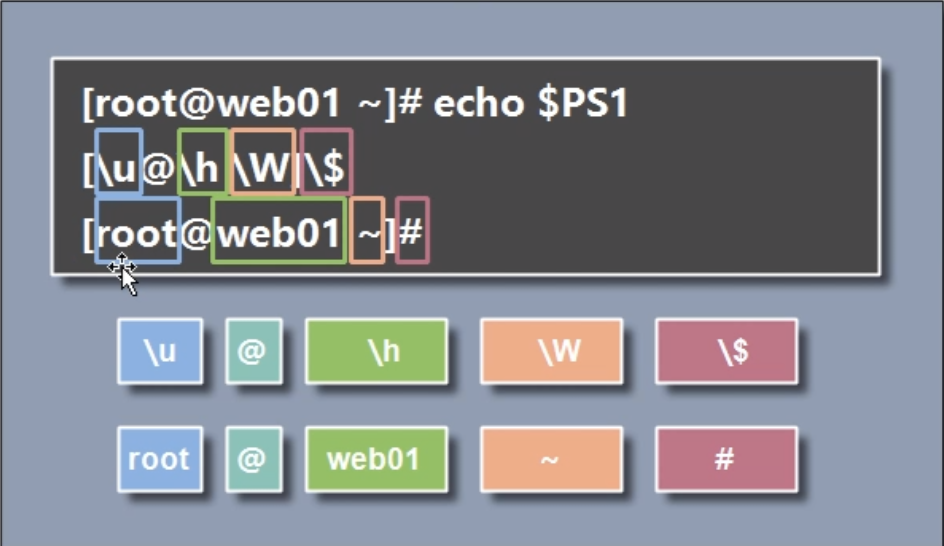Click the orange outlined tilde in the prompt line

[x=367, y=230]
